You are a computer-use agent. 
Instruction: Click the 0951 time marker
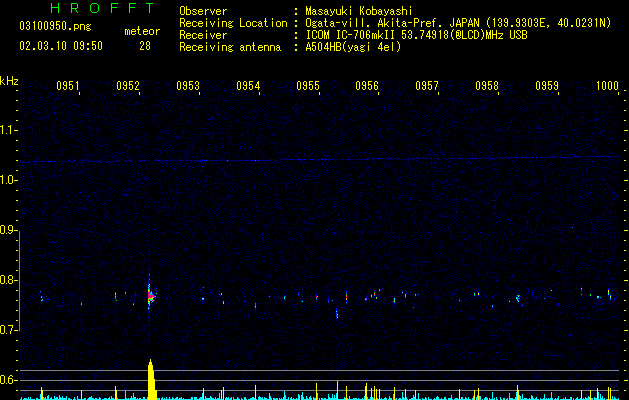tap(67, 85)
